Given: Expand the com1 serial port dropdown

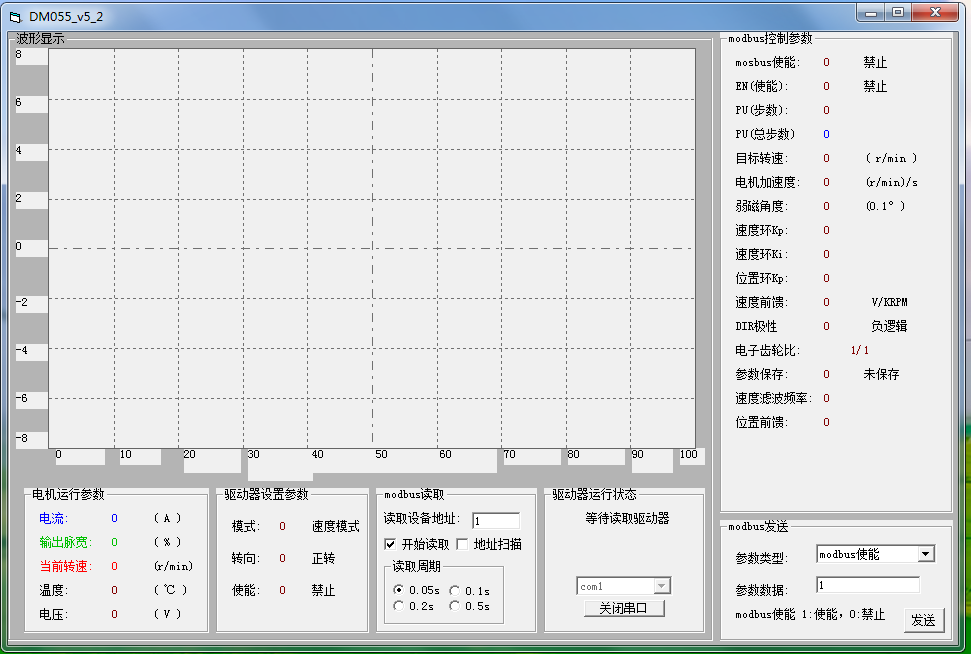Looking at the screenshot, I should 662,586.
